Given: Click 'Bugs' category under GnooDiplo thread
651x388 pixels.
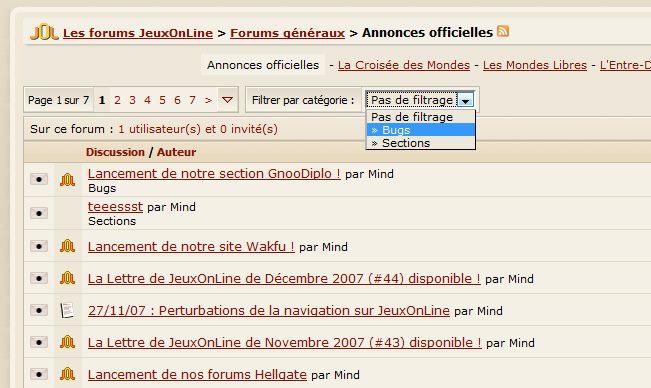Looking at the screenshot, I should coord(102,188).
